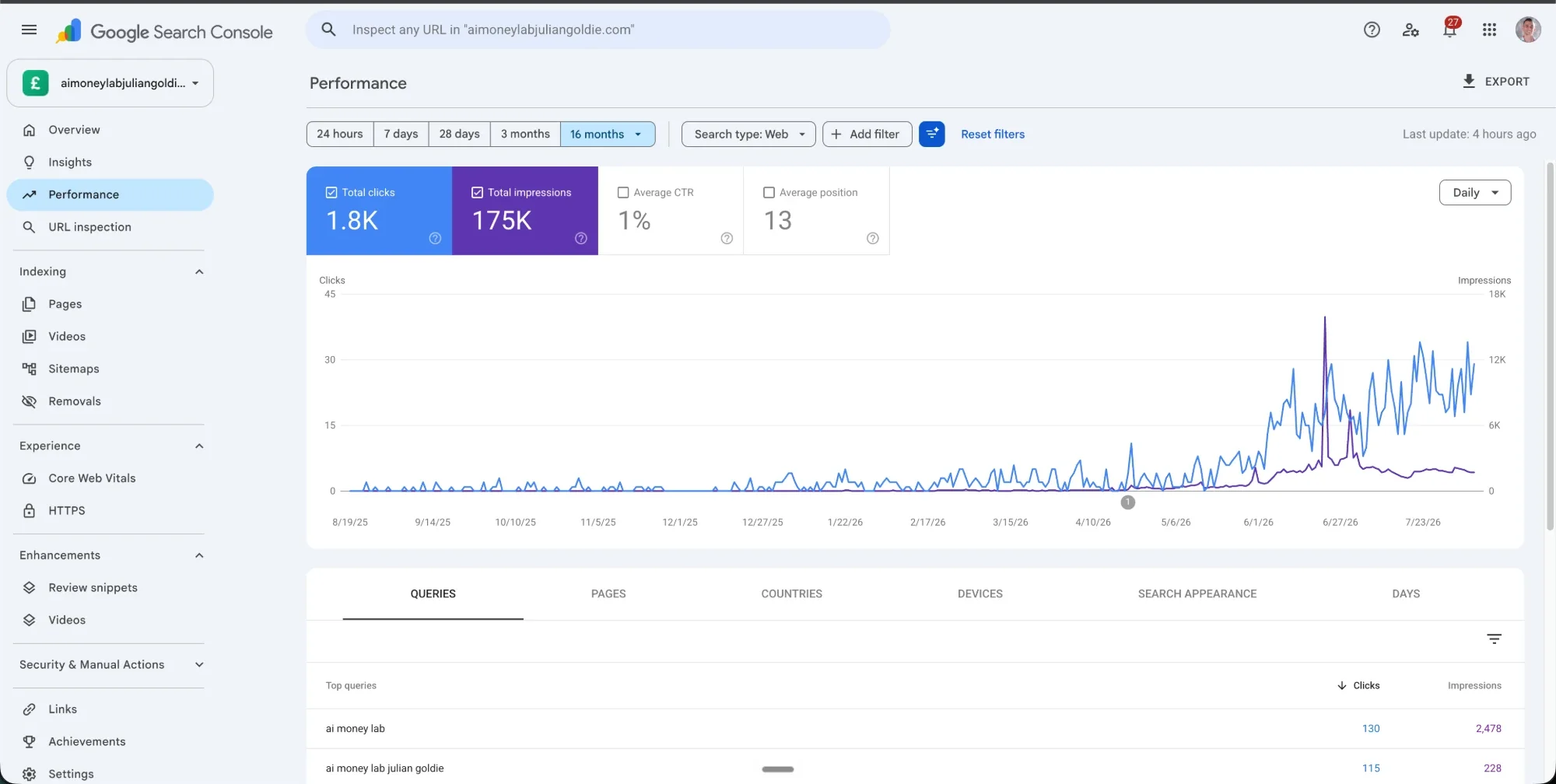
Task: Click the Removals eye-slash icon
Action: [x=29, y=401]
